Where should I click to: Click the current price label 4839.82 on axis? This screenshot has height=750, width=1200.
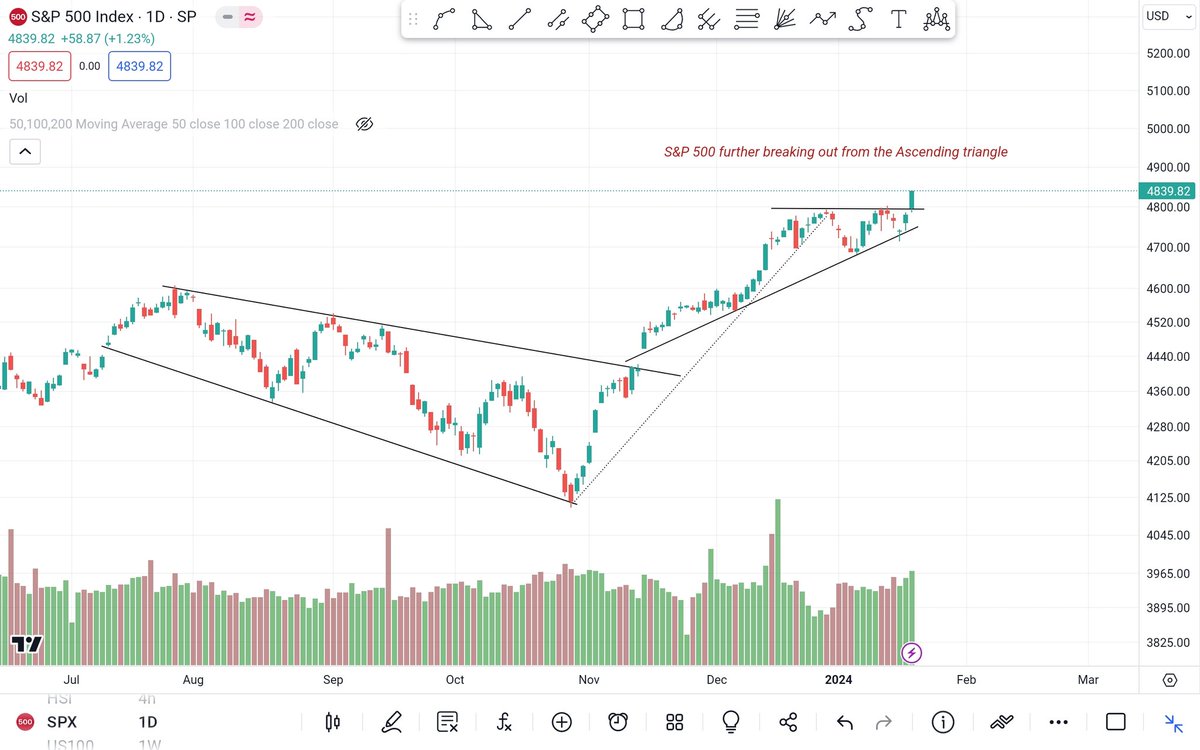tap(1168, 191)
